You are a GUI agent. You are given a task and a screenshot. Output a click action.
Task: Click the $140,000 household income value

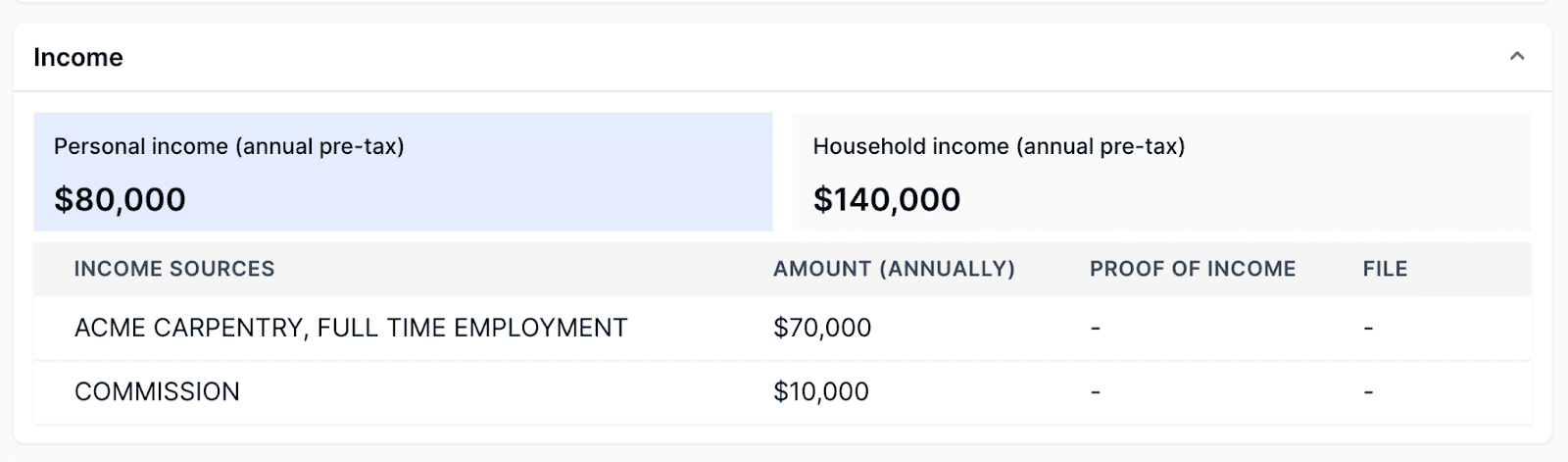887,200
